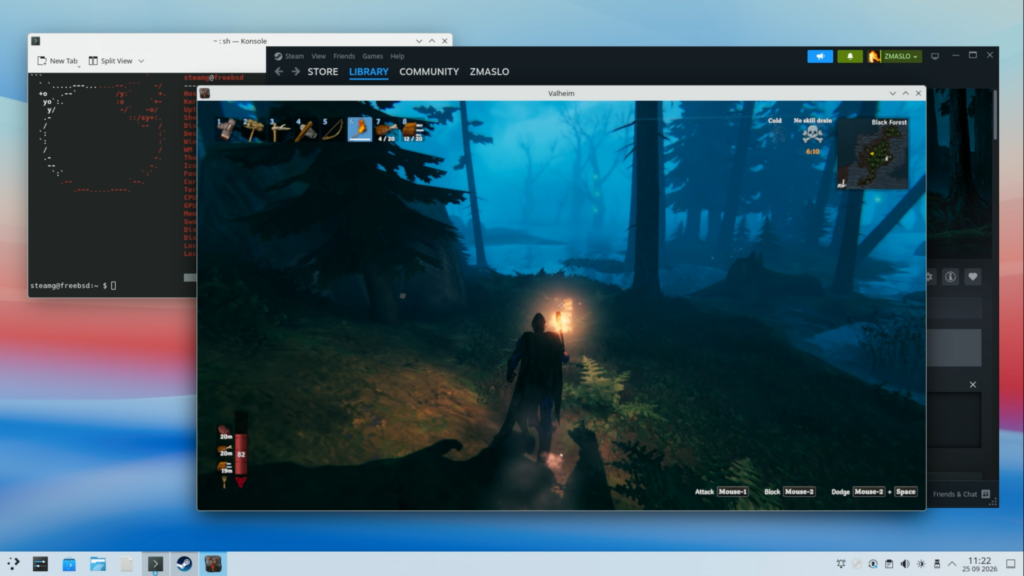
Task: Open the ZMASLO profile tab
Action: click(x=489, y=72)
